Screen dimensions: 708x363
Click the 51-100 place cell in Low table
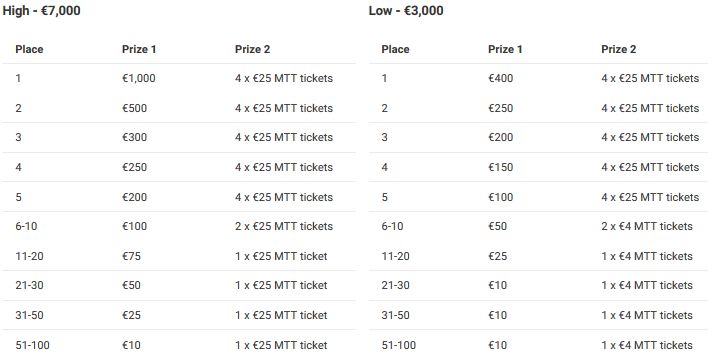pos(398,345)
